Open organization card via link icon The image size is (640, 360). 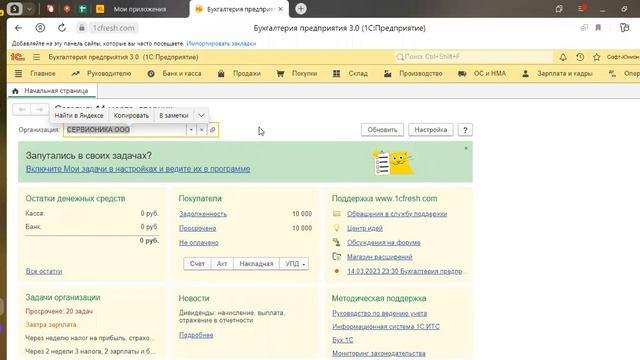[x=212, y=130]
